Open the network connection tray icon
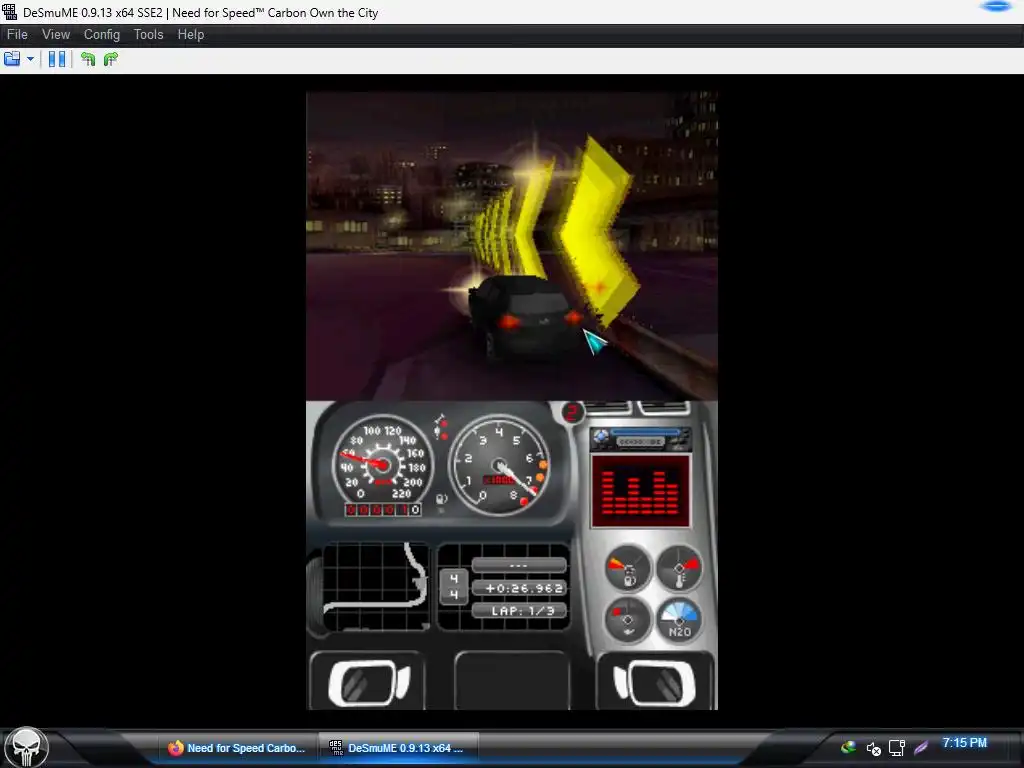Viewport: 1024px width, 768px height. pyautogui.click(x=897, y=748)
